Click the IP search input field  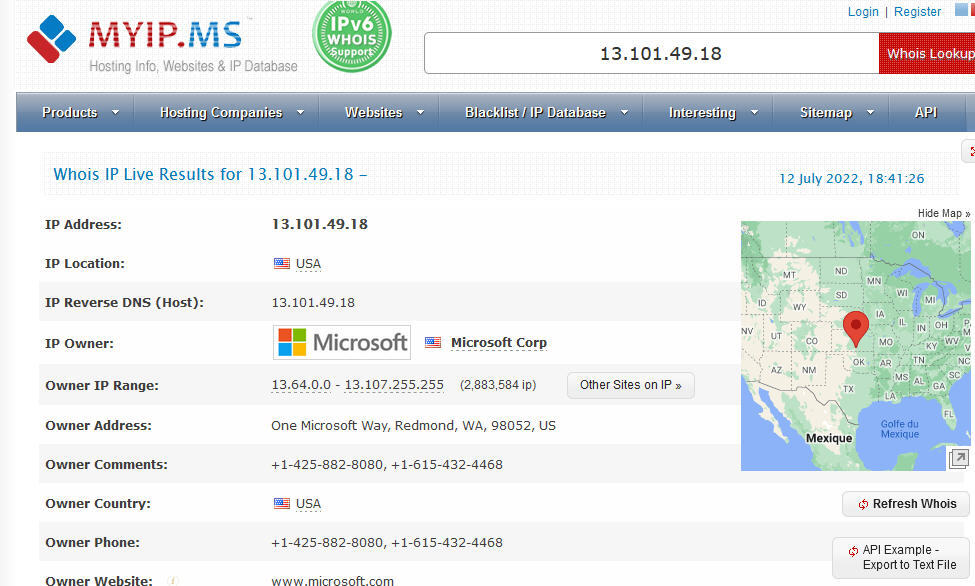tap(652, 53)
